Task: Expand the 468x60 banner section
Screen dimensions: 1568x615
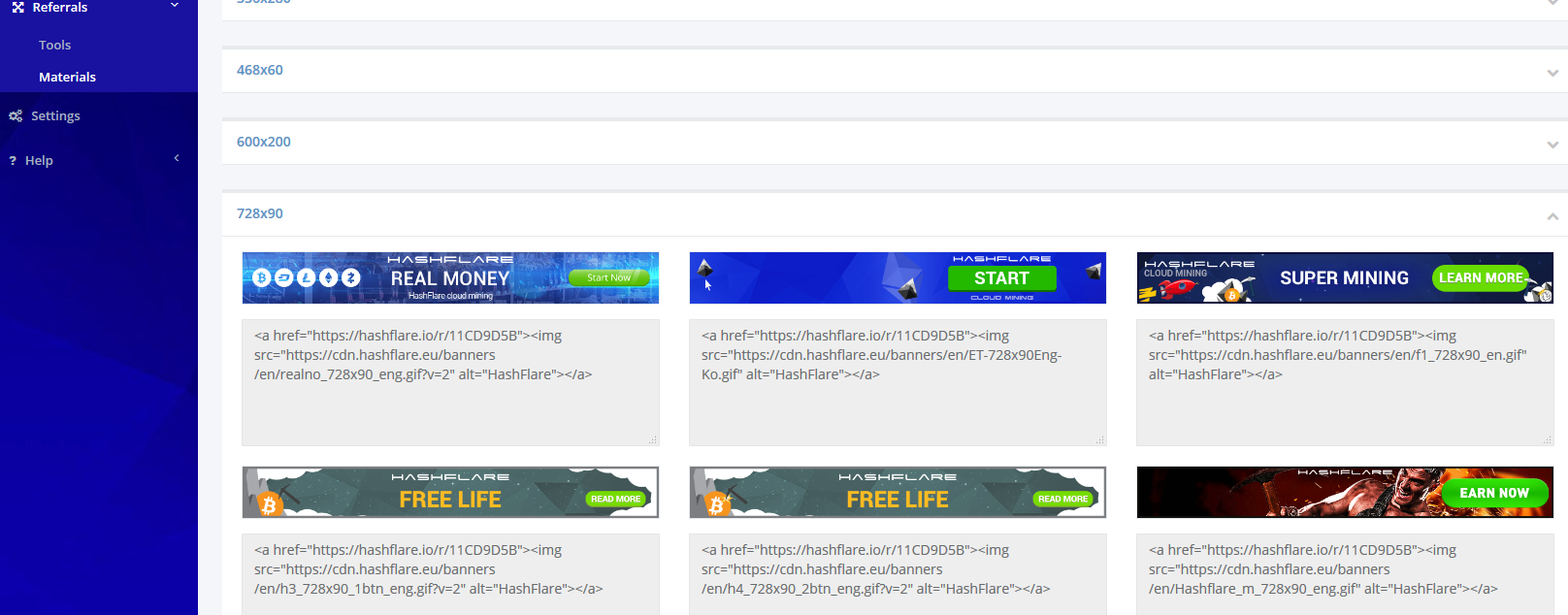Action: [x=895, y=71]
